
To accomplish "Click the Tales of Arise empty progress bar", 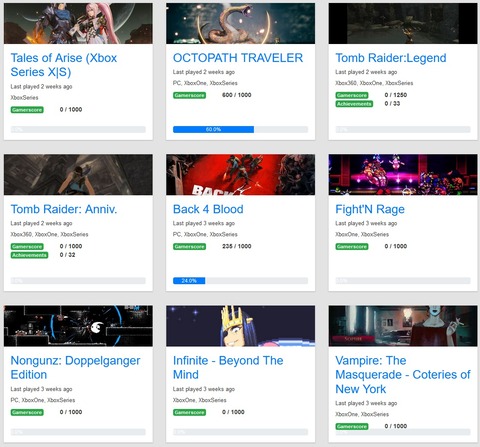I will (78, 129).
